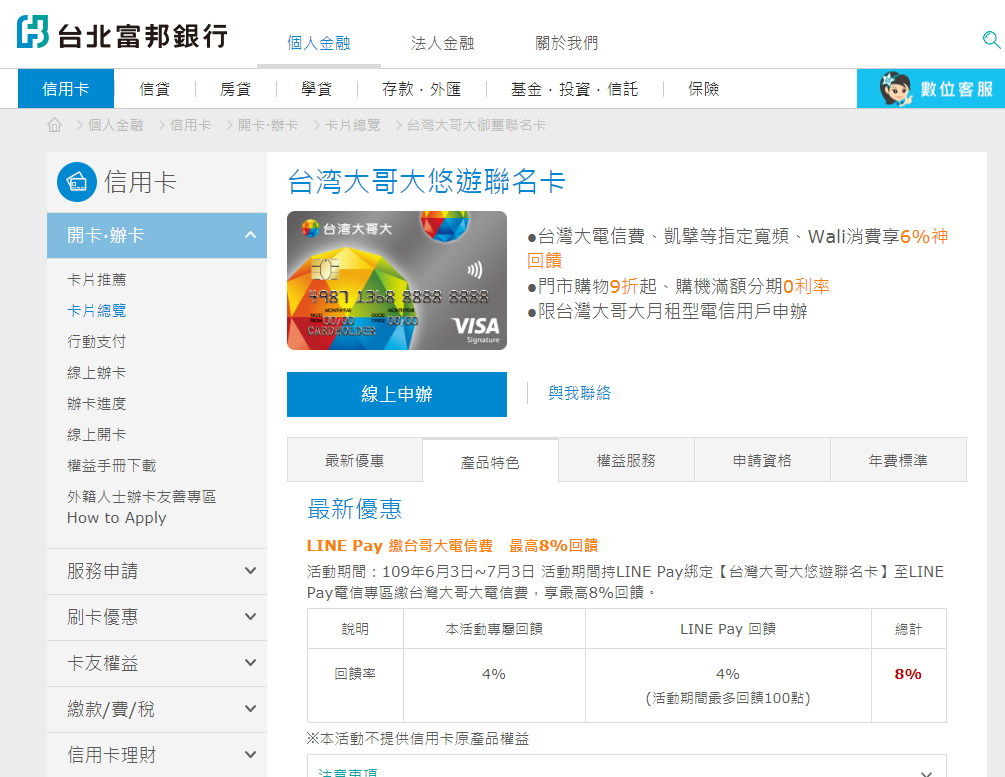Viewport: 1005px width, 777px height.
Task: Click the breadcrumb home icon
Action: [54, 125]
